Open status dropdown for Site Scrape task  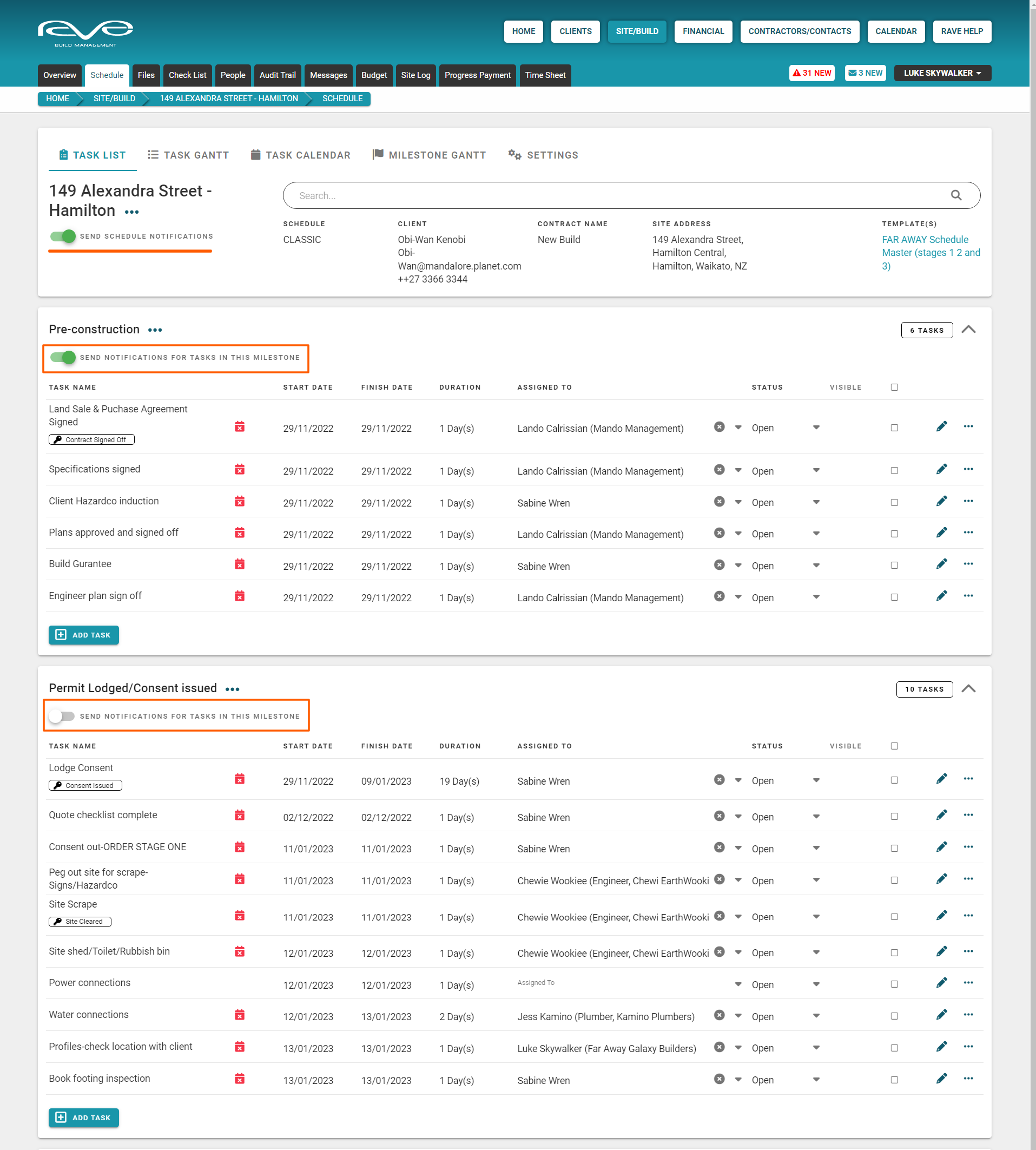(816, 917)
